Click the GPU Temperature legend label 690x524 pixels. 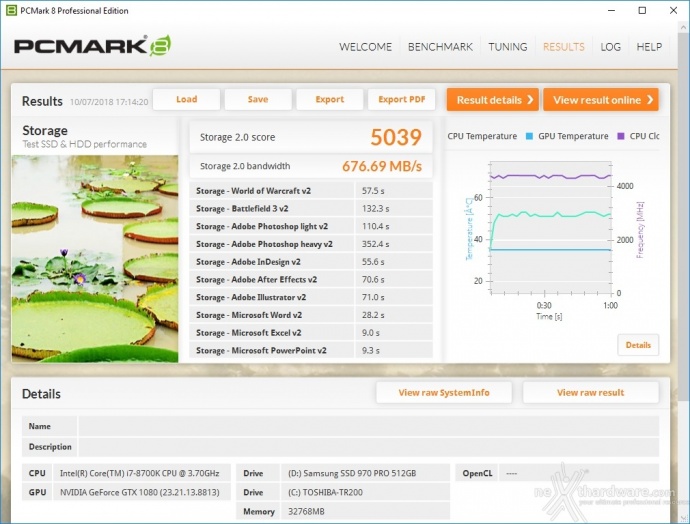[x=573, y=136]
